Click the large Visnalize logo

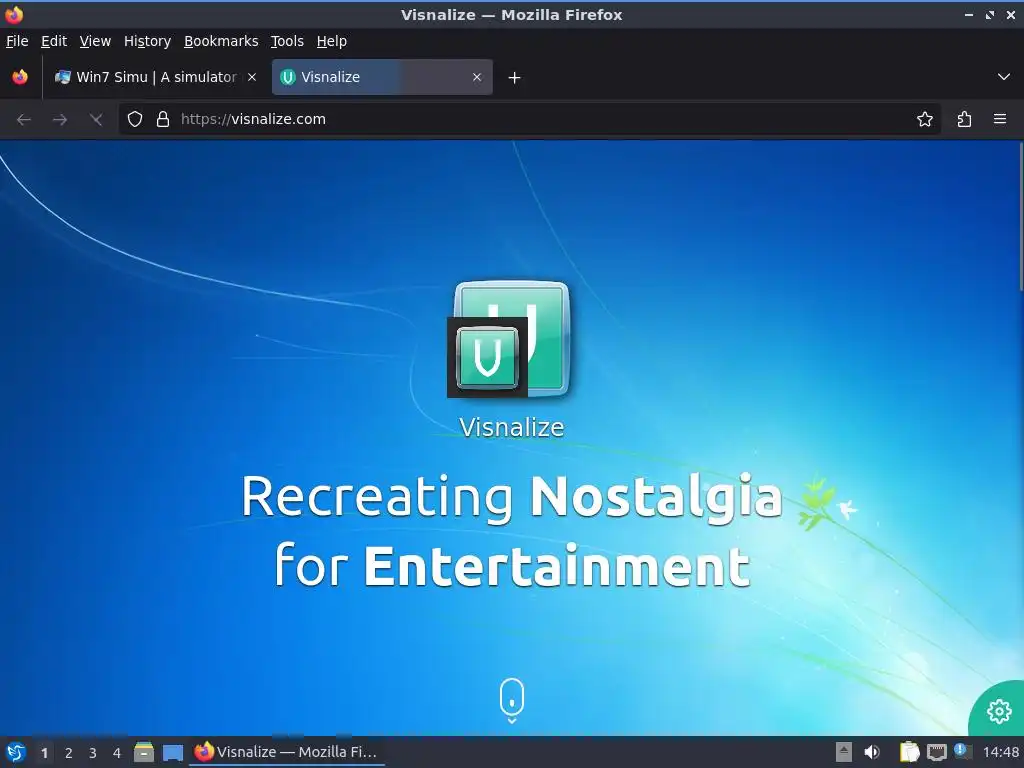(x=511, y=338)
